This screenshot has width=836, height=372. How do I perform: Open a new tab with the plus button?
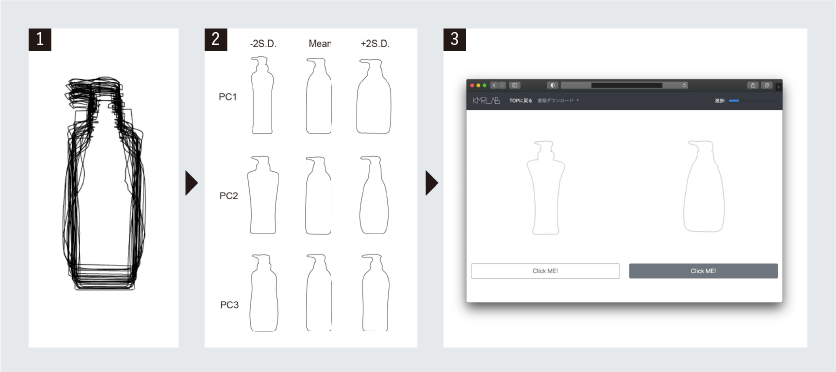779,86
